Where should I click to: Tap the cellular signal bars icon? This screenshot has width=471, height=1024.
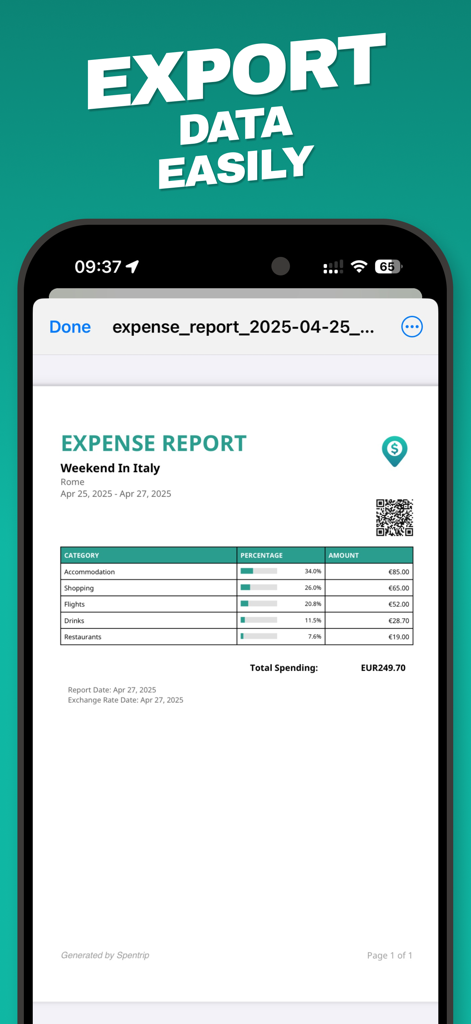pyautogui.click(x=333, y=266)
